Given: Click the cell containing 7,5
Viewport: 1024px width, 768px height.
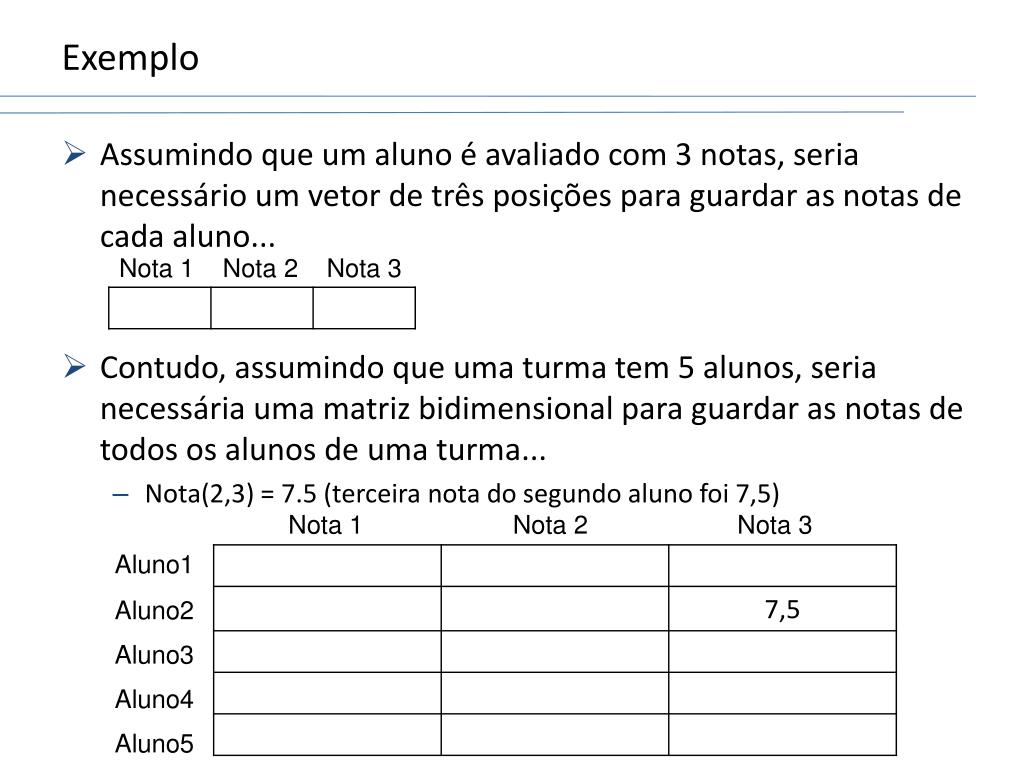Looking at the screenshot, I should (782, 609).
